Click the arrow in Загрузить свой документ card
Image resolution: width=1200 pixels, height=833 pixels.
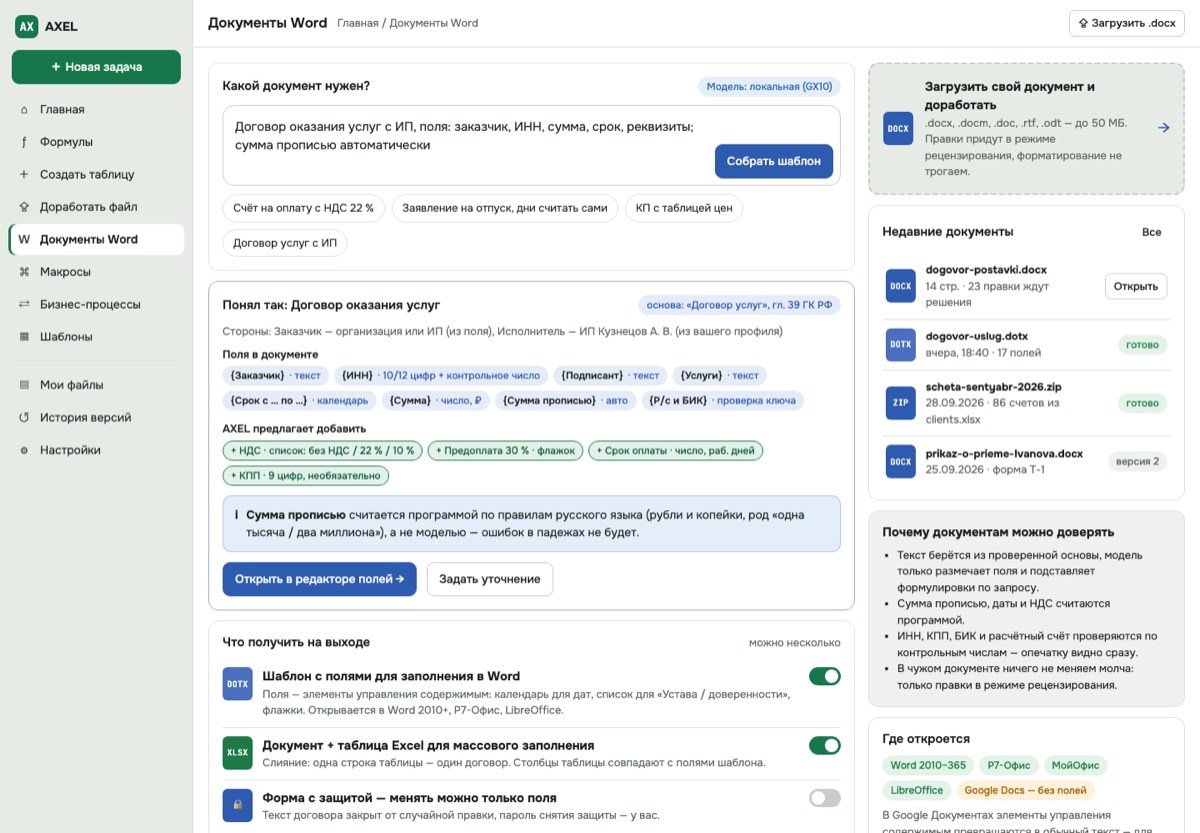(x=1164, y=128)
